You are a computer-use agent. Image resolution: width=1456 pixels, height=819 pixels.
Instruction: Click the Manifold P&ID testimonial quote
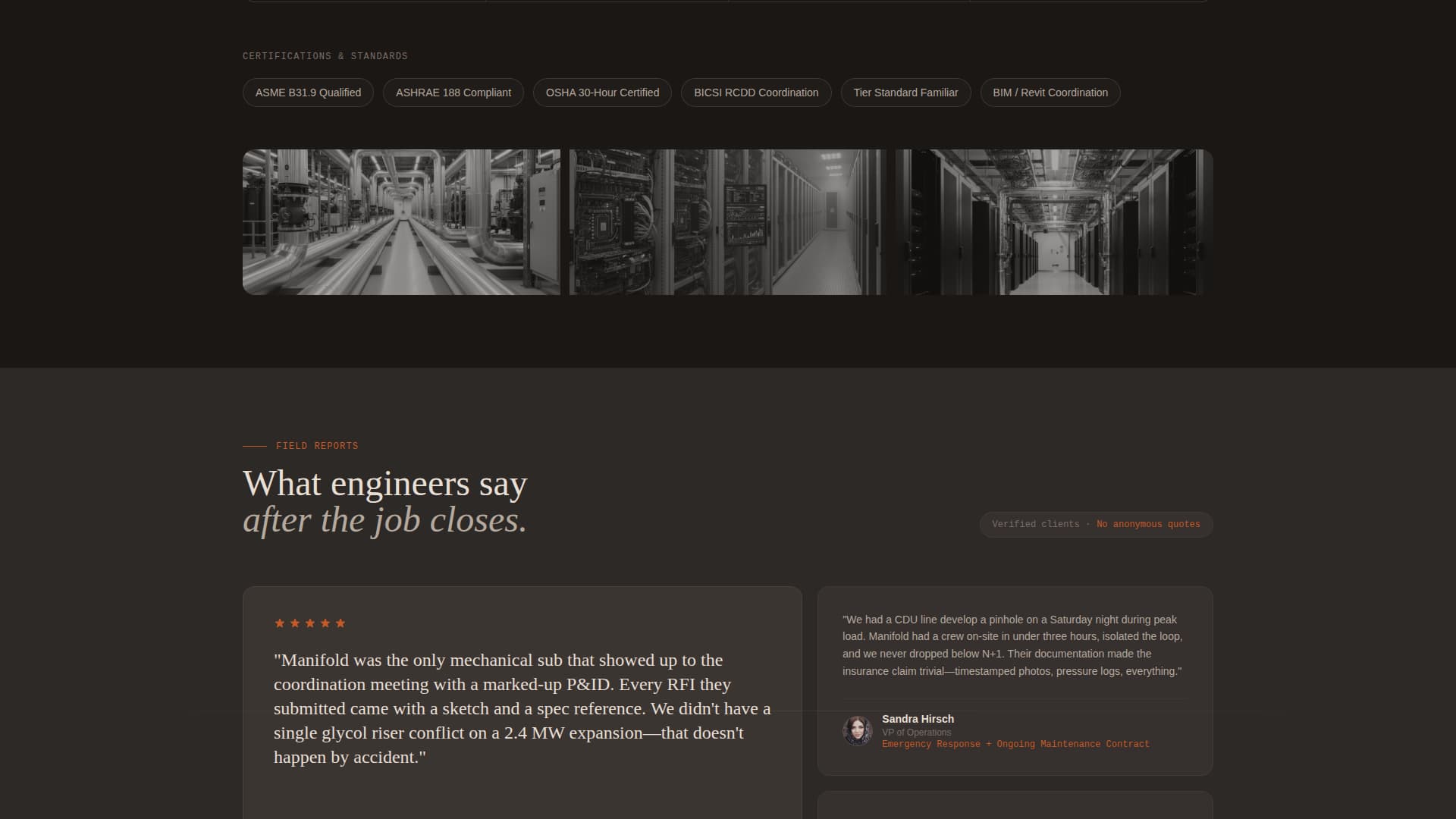point(522,708)
